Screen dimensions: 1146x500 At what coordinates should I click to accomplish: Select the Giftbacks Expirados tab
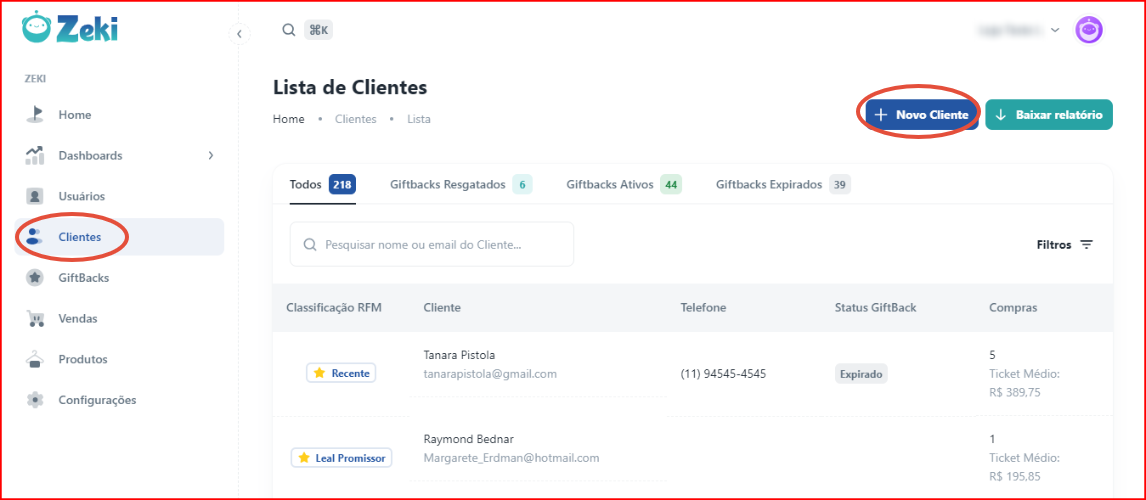tap(783, 185)
